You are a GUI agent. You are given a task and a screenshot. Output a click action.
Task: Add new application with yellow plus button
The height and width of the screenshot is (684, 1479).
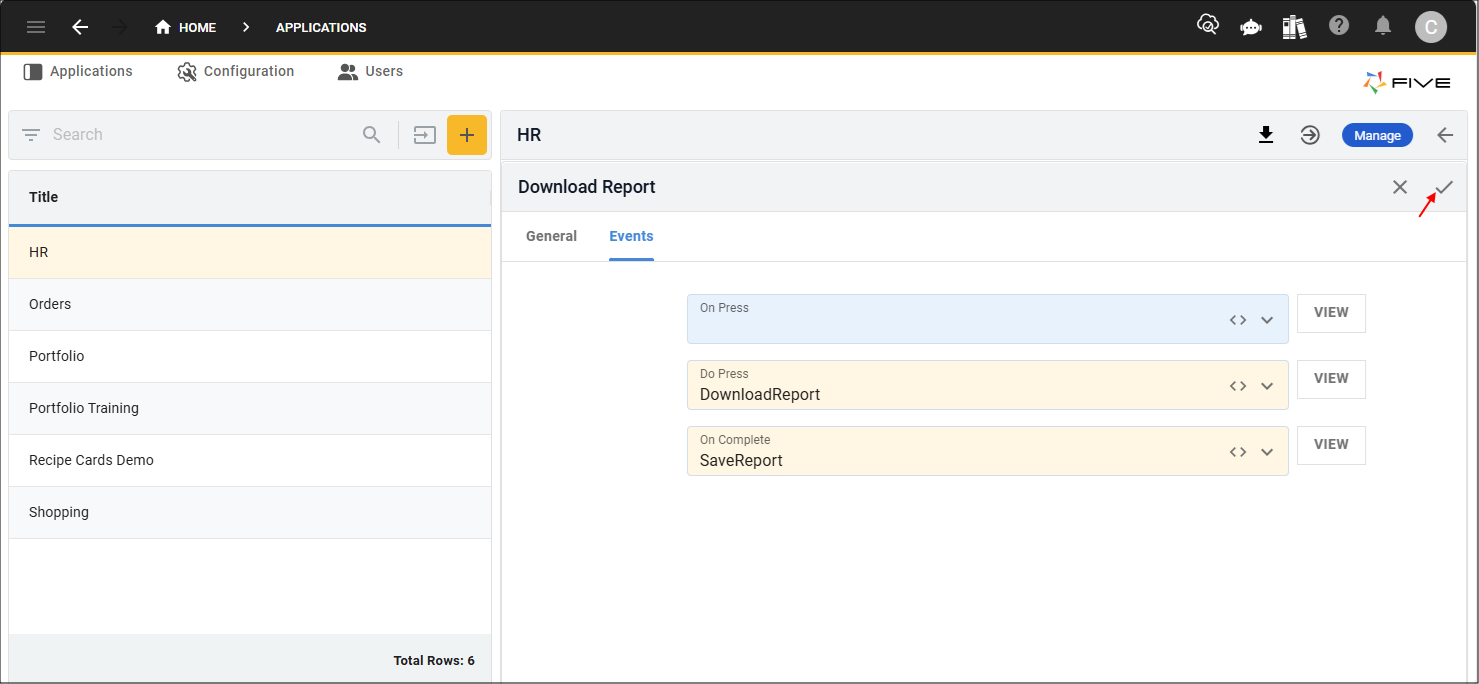point(466,135)
